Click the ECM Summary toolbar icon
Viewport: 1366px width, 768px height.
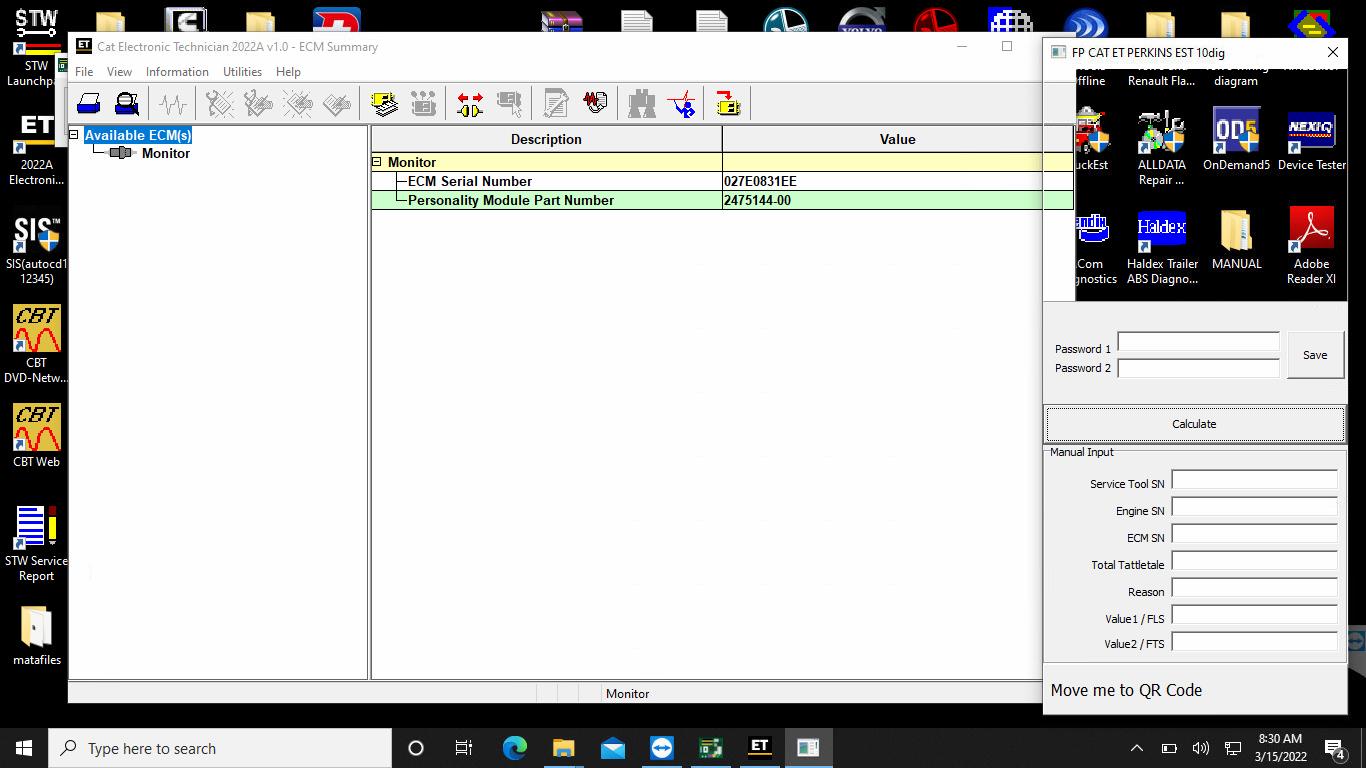click(384, 103)
